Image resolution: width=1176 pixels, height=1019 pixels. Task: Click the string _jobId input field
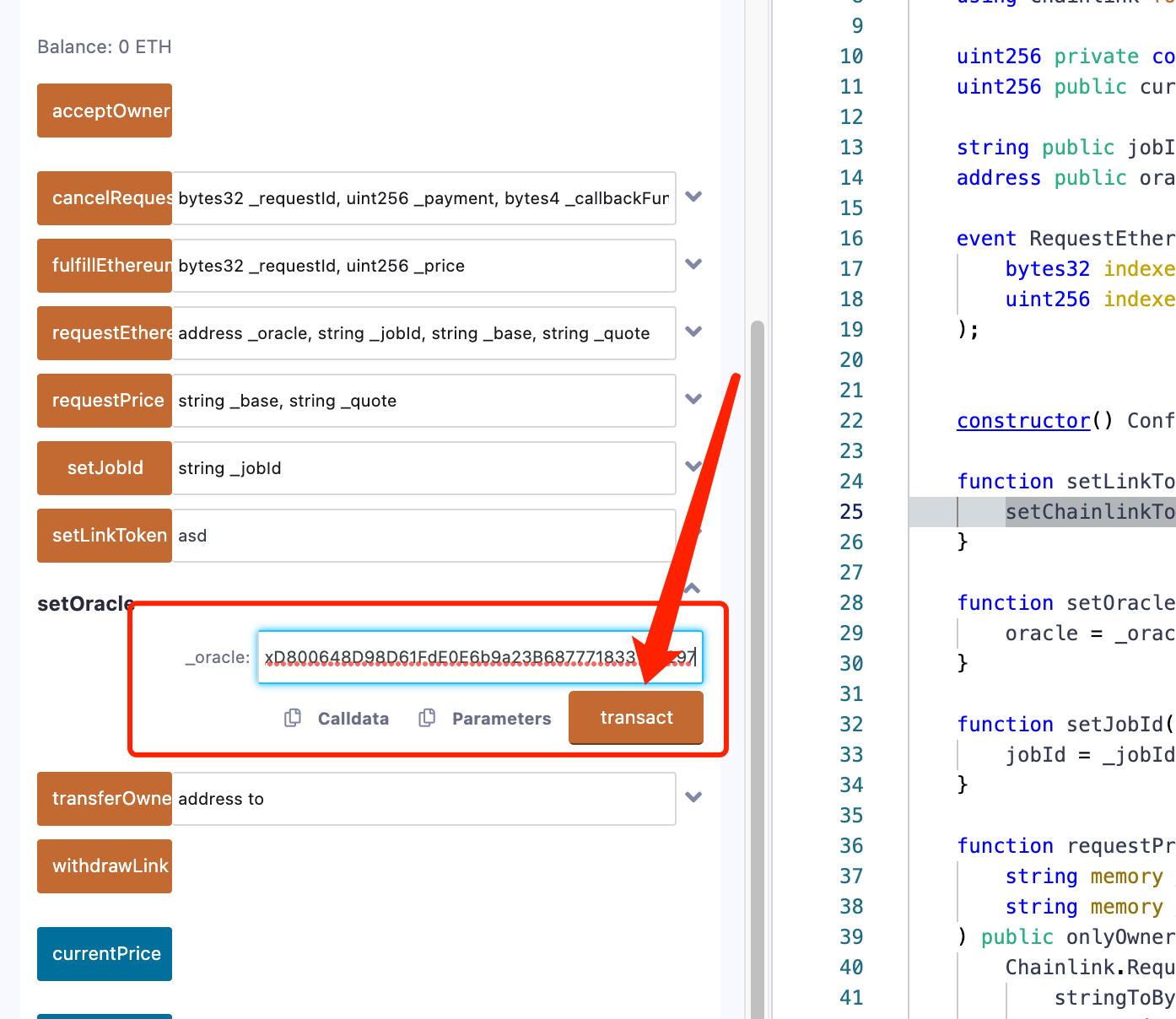422,468
